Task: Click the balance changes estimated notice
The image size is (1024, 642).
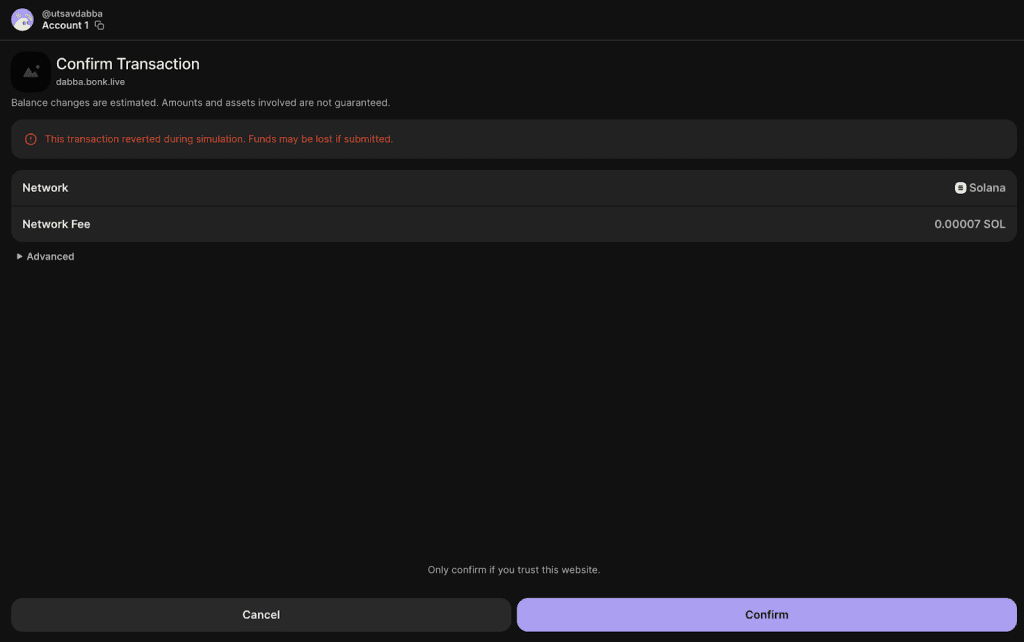Action: coord(200,102)
